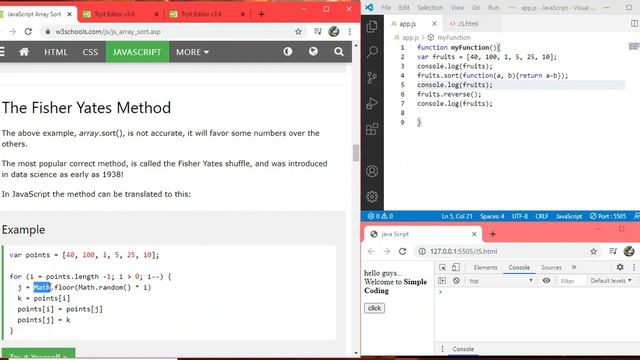Clear the DevTools console

(456, 281)
